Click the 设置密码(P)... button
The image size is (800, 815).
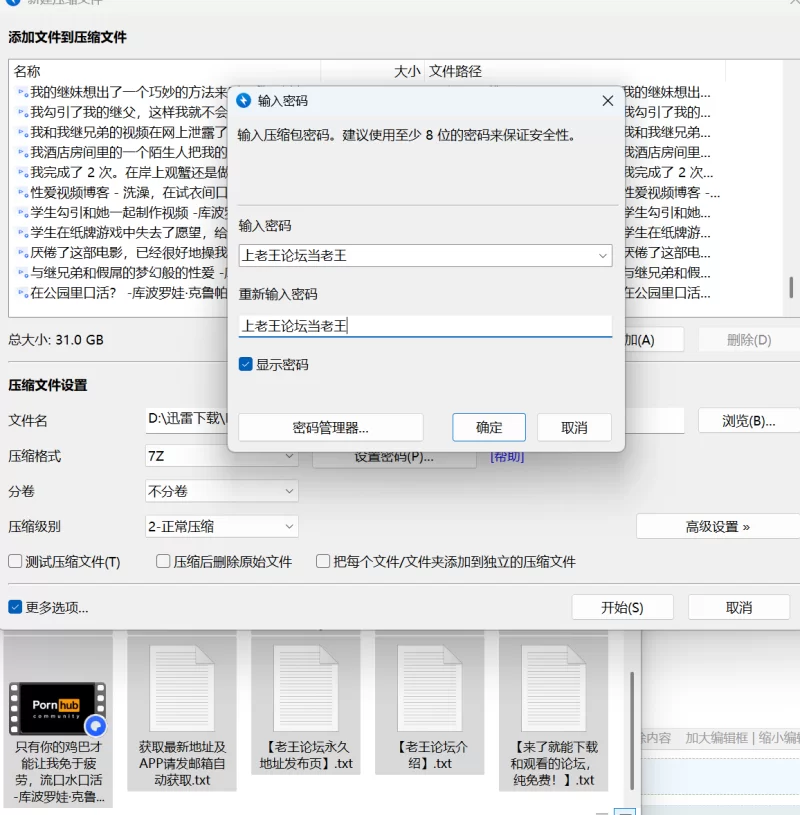pos(394,457)
